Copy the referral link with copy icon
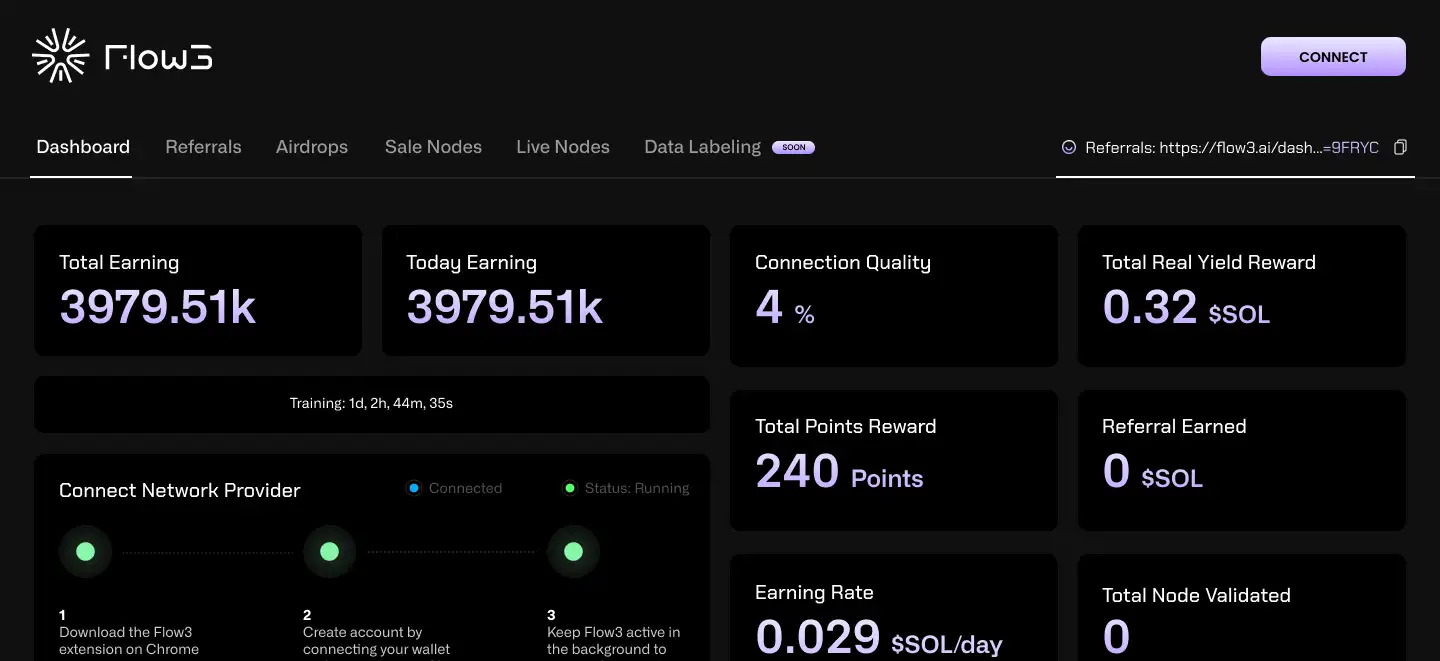 [1400, 147]
